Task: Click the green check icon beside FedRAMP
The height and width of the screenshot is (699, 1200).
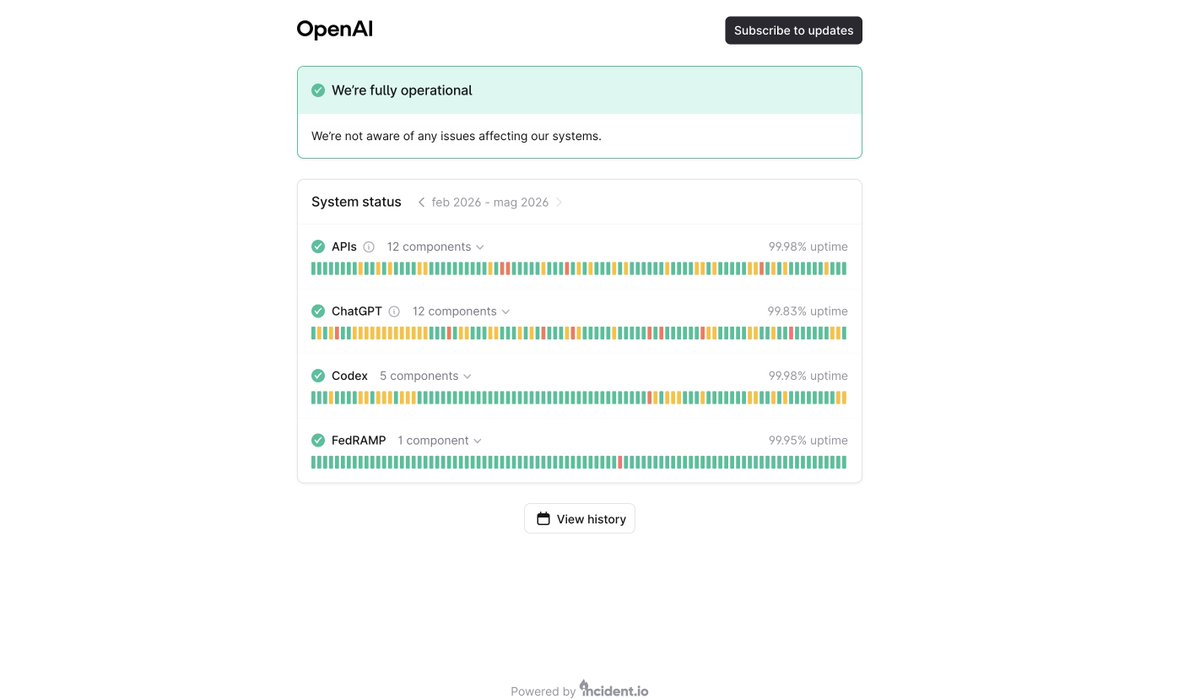Action: [x=318, y=441]
